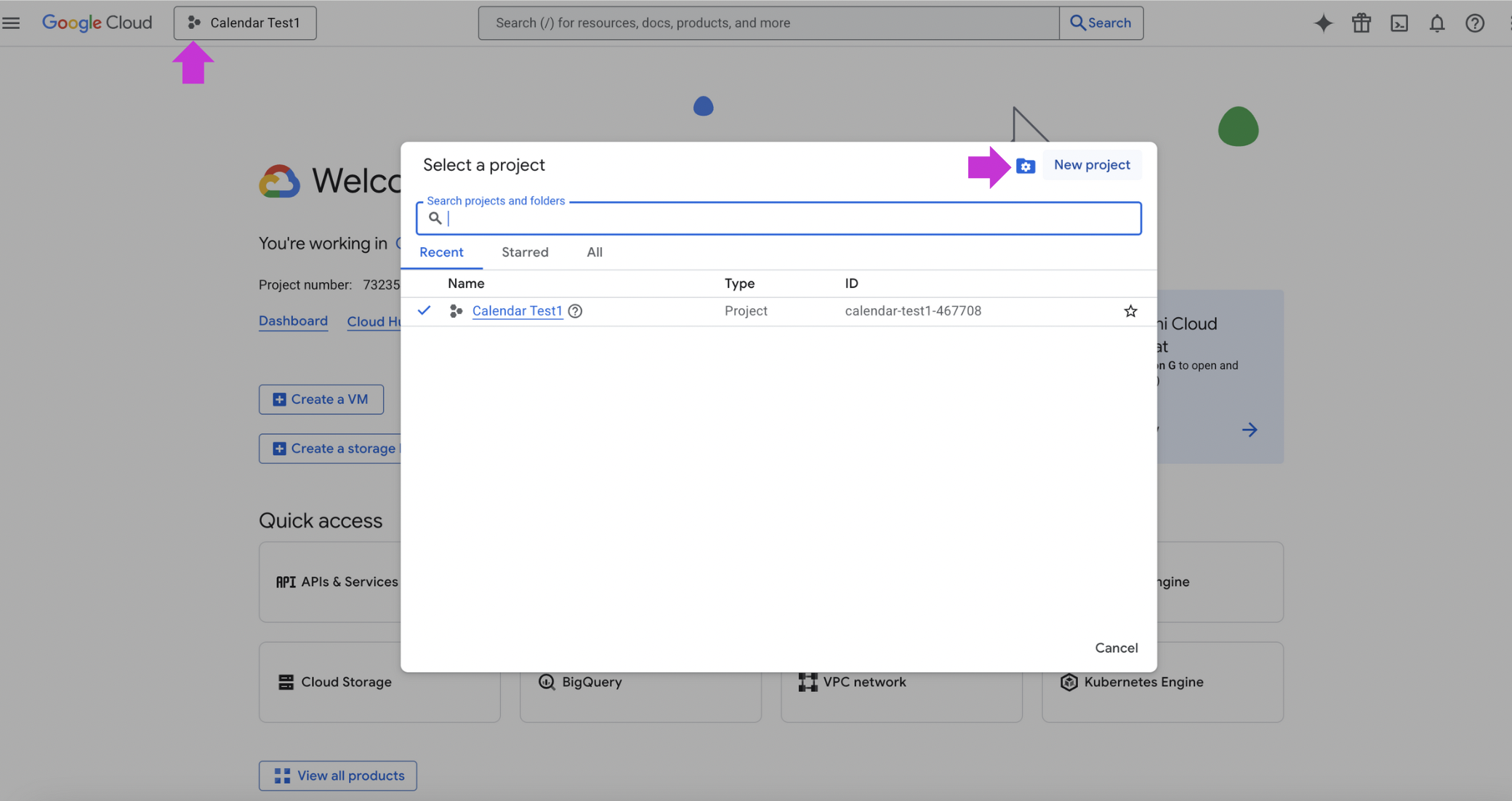Click the manage resources folder icon
Viewport: 1512px width, 801px height.
click(x=1025, y=166)
